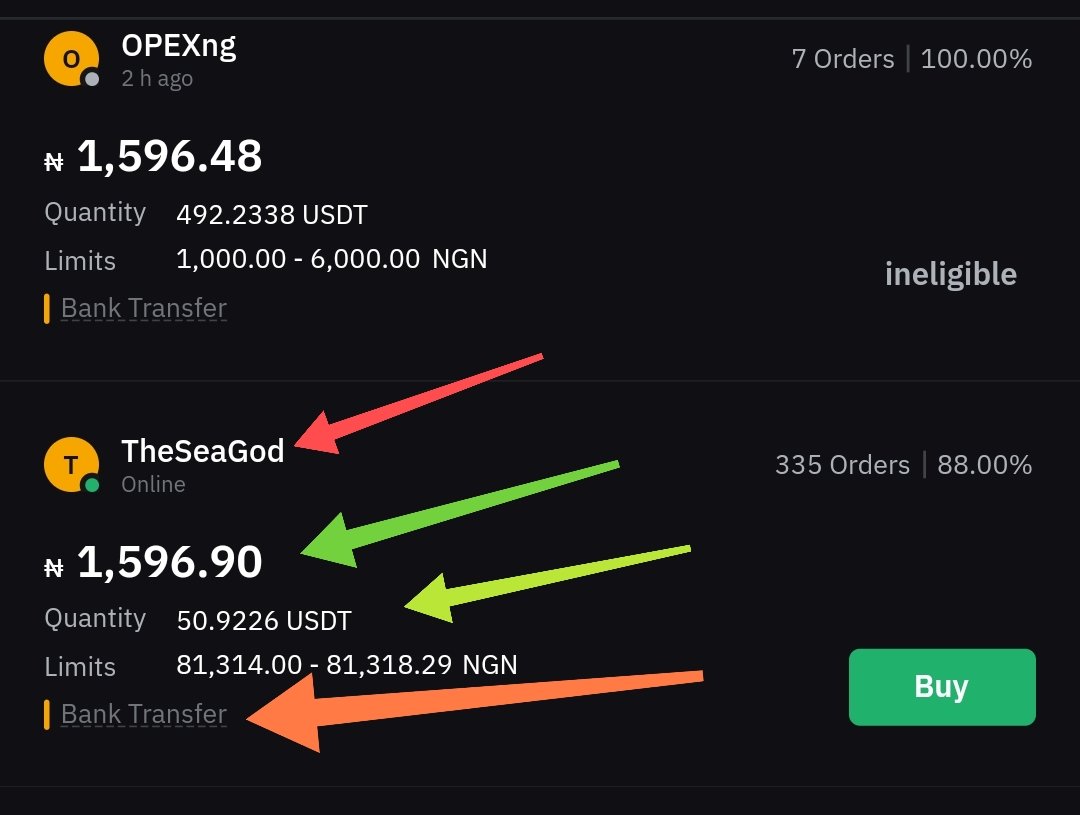Screen dimensions: 1080x815
Task: Tap the 88.00% completion rate
Action: (984, 465)
